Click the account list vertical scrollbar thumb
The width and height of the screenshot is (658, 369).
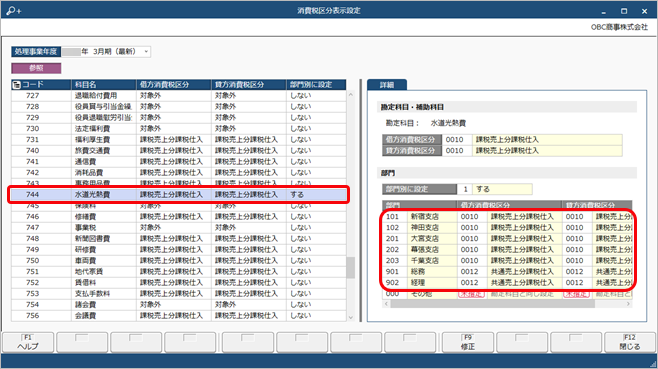pyautogui.click(x=351, y=267)
